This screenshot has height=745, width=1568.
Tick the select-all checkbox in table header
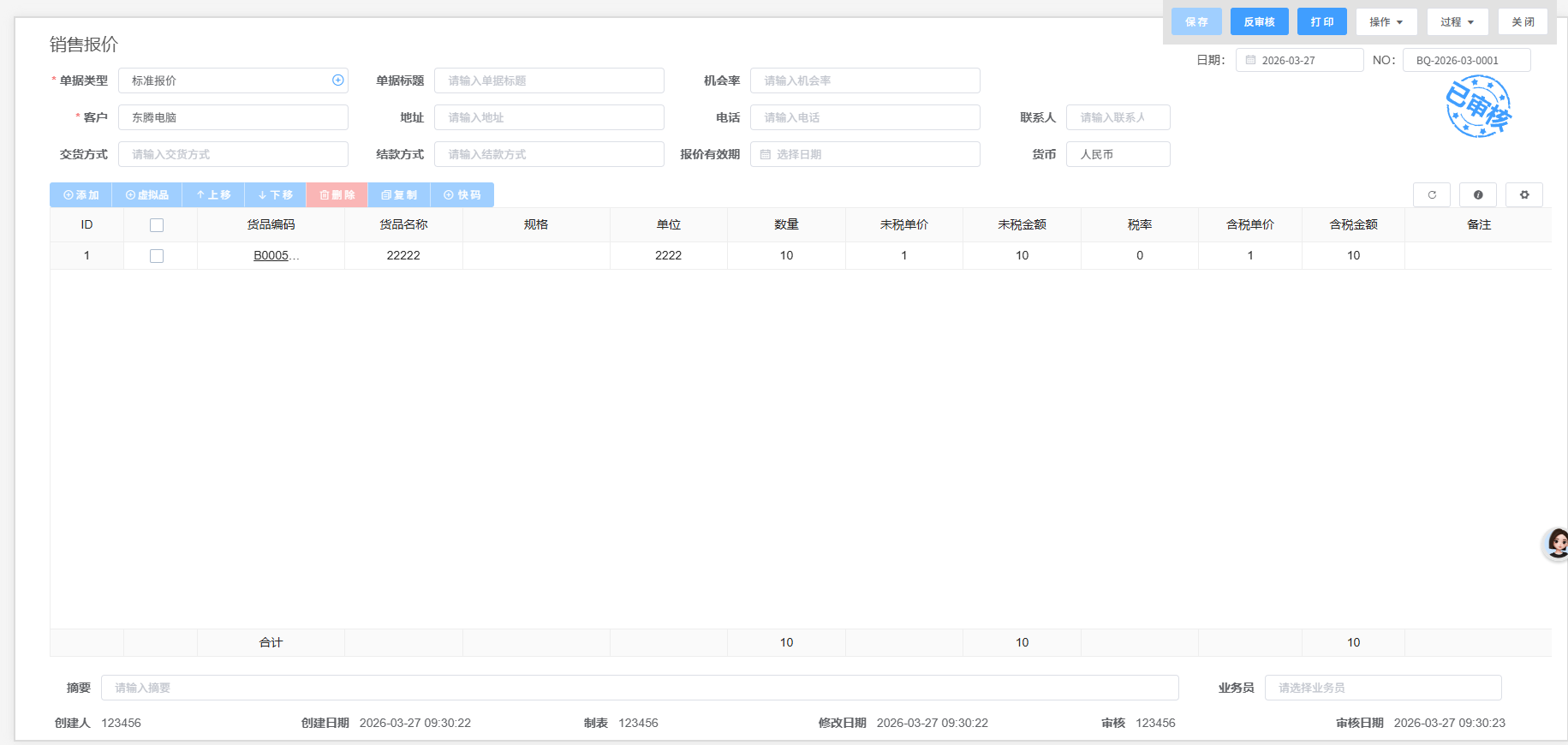pos(157,225)
